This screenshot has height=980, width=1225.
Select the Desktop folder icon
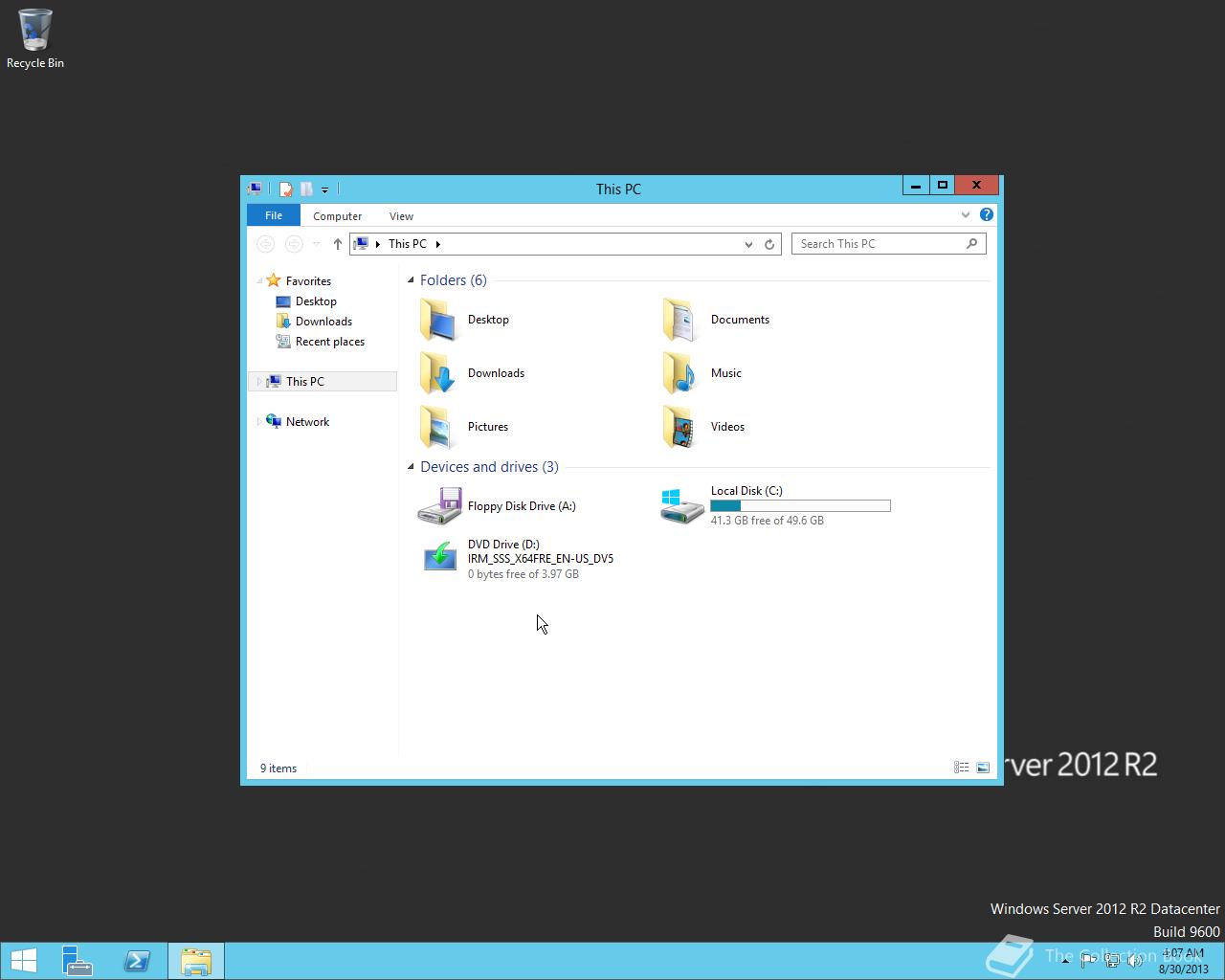coord(439,320)
